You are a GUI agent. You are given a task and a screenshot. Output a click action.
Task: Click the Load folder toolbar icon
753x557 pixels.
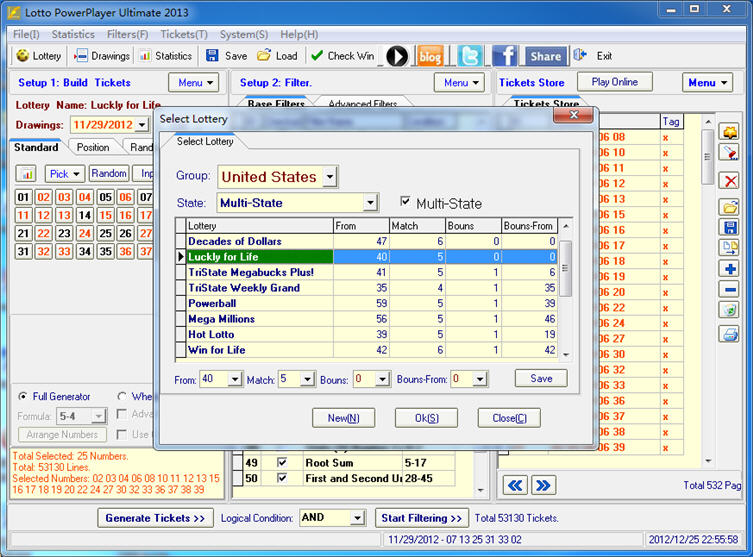click(264, 56)
